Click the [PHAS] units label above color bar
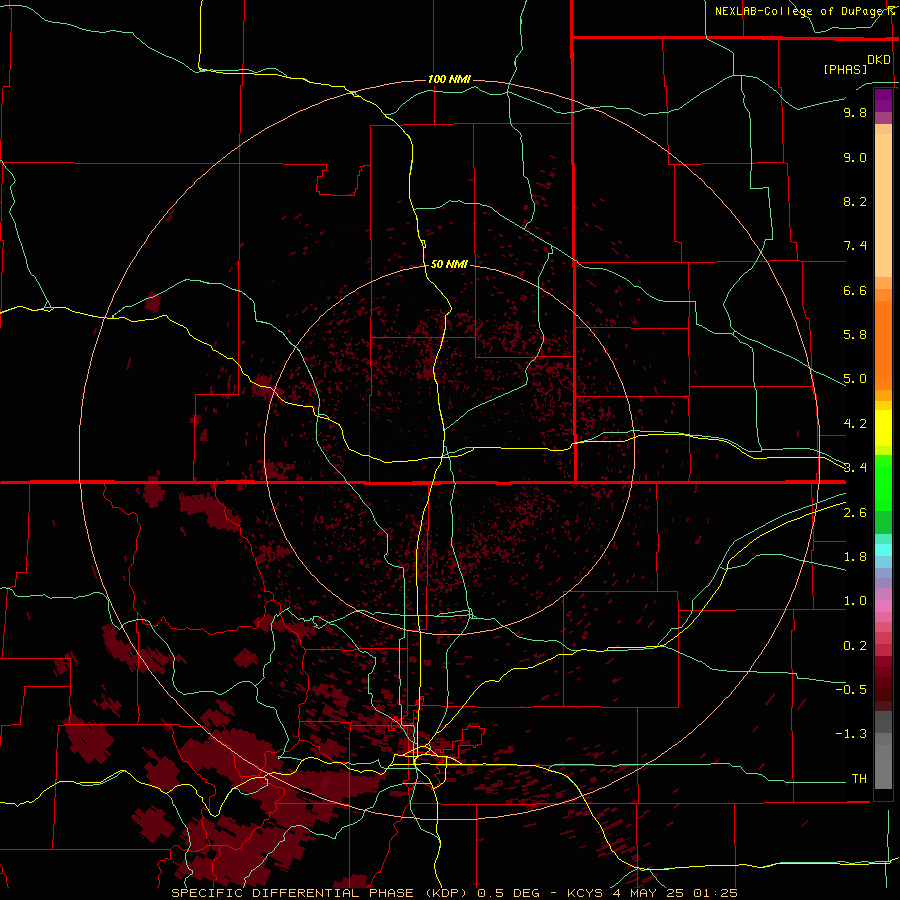Viewport: 900px width, 900px height. 845,69
